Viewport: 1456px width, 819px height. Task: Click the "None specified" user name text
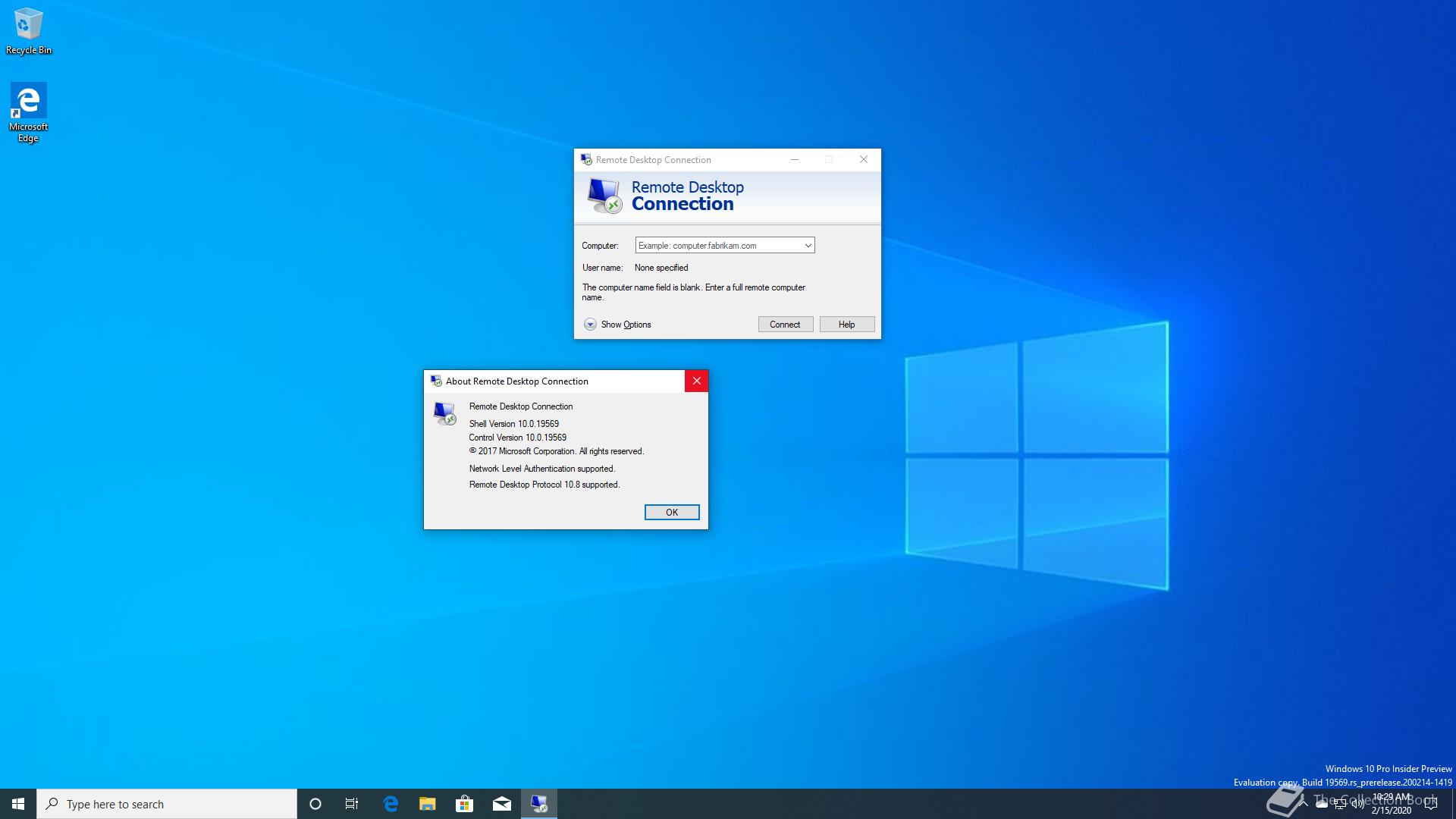tap(661, 268)
